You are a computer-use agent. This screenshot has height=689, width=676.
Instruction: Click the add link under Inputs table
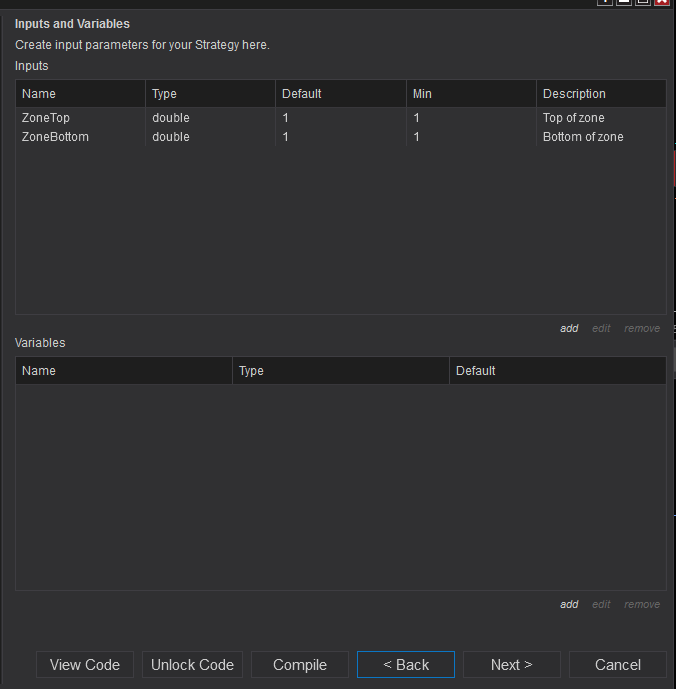(569, 328)
